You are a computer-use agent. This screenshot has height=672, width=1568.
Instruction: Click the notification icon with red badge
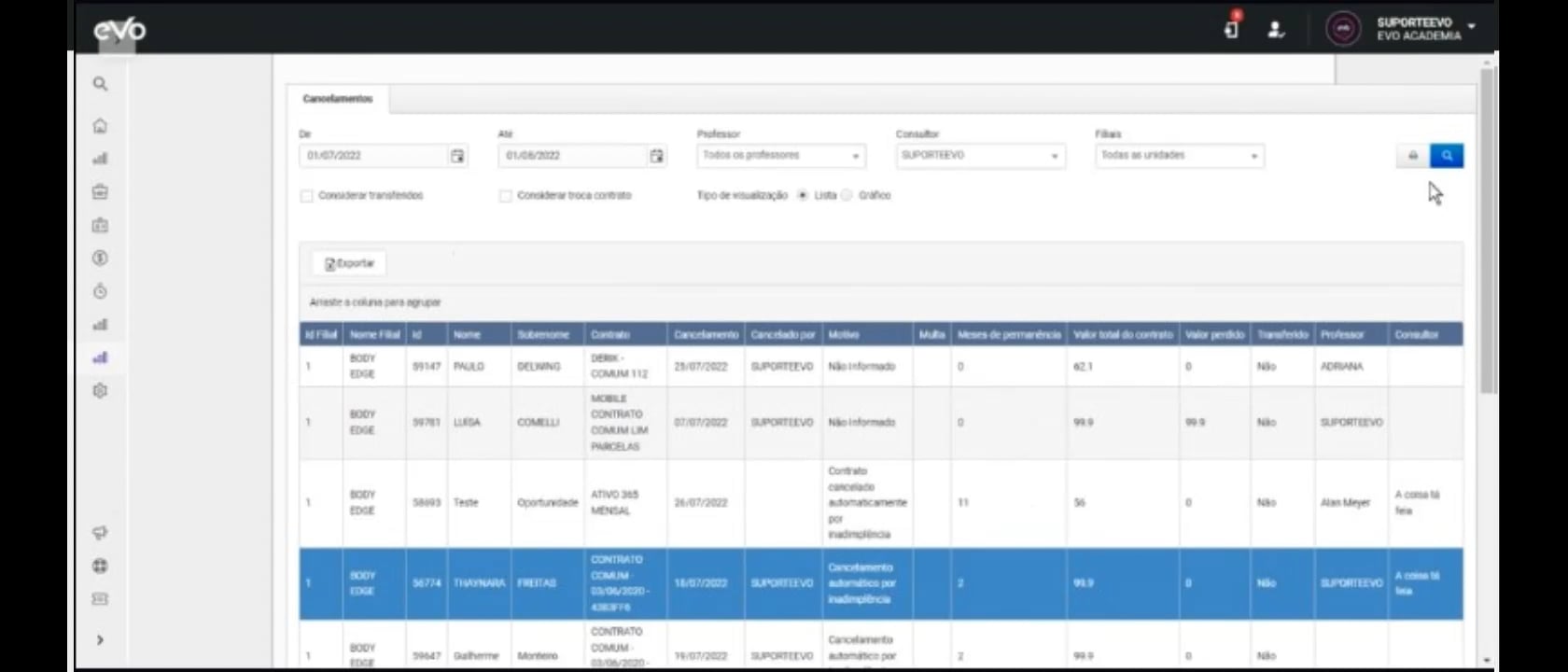[x=1232, y=27]
